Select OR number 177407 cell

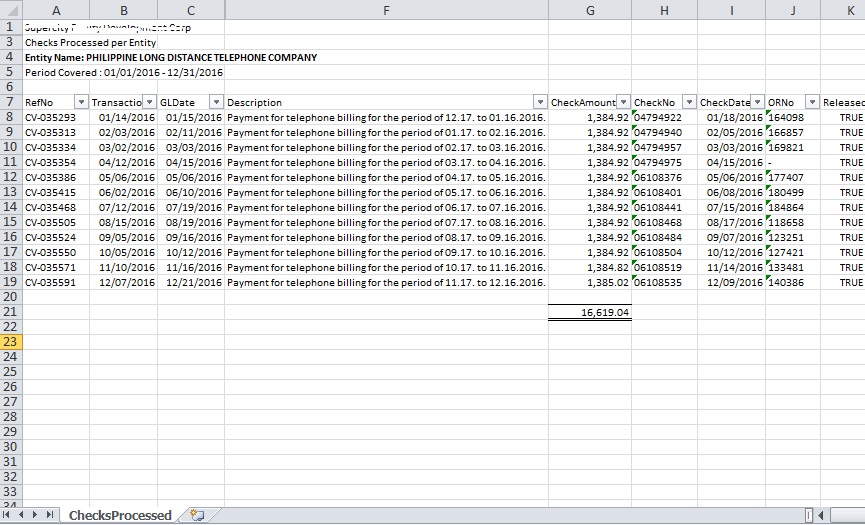click(793, 177)
